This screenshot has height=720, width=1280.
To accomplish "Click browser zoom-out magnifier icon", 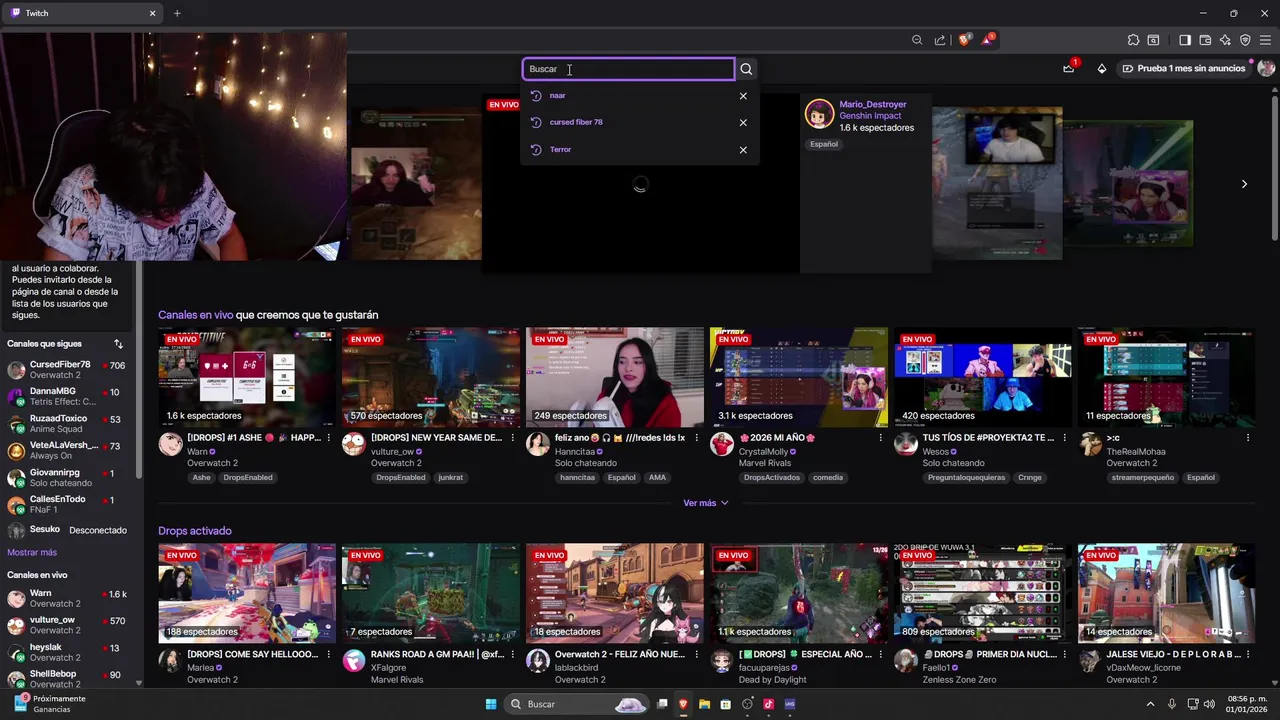I will click(x=917, y=40).
